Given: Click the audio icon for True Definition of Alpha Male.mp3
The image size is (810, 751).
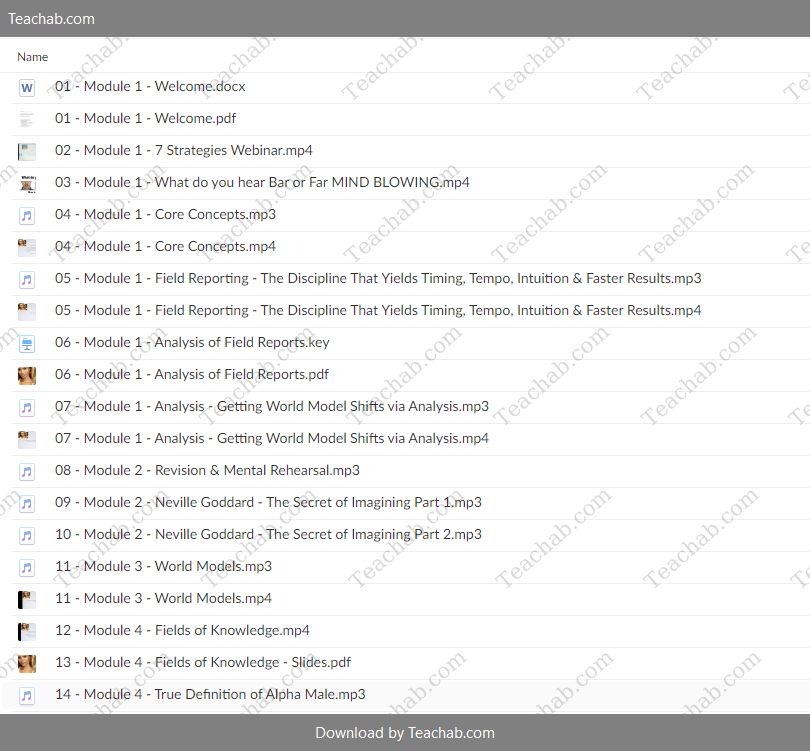Looking at the screenshot, I should tap(27, 696).
